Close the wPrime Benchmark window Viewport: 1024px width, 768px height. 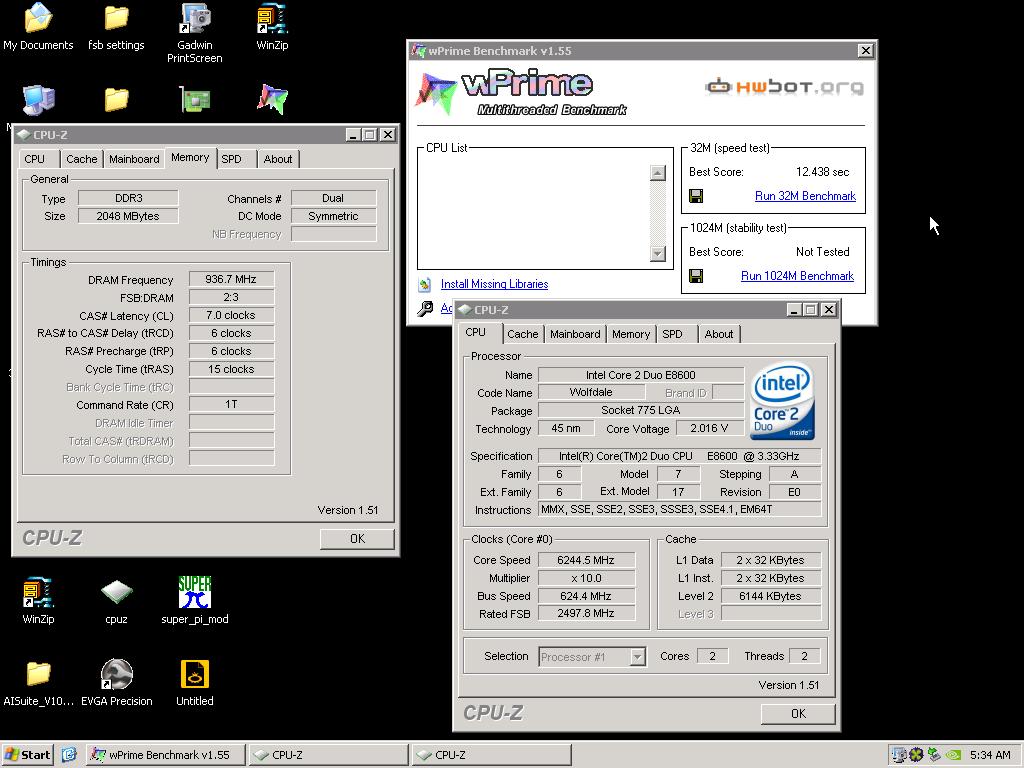coord(865,50)
